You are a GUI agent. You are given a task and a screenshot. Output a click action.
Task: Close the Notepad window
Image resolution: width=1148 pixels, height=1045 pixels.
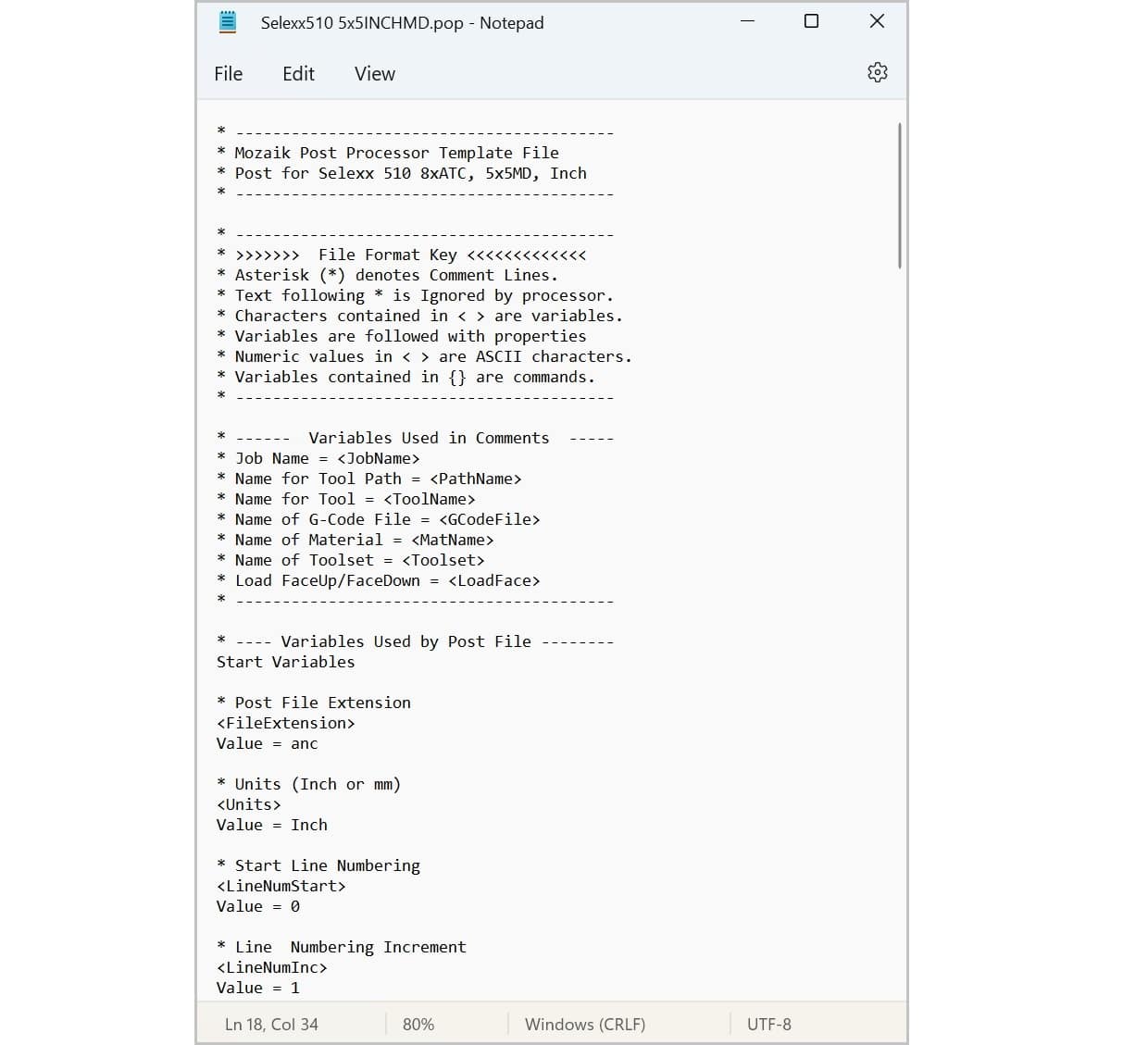pyautogui.click(x=877, y=21)
